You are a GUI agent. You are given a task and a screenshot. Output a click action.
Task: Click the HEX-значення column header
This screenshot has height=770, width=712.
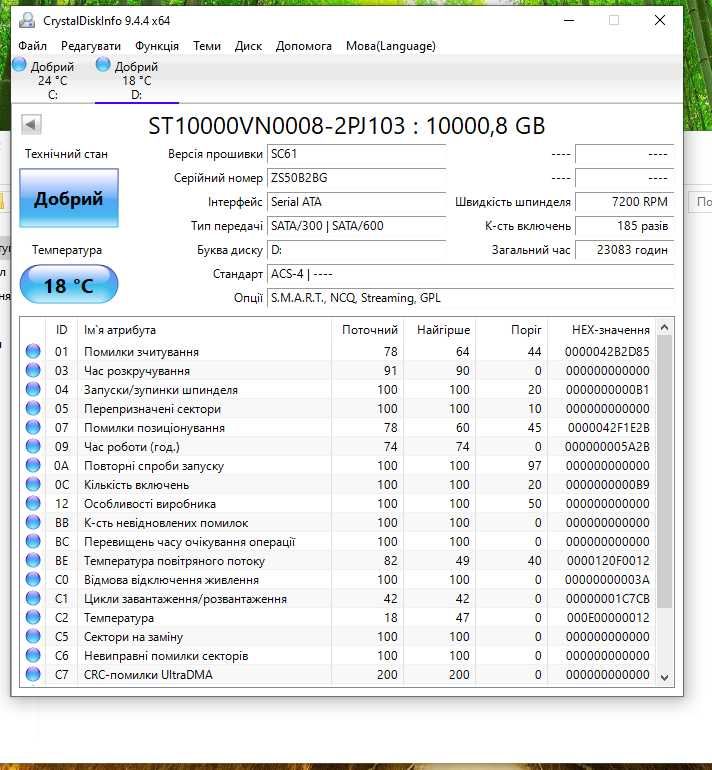[x=602, y=330]
